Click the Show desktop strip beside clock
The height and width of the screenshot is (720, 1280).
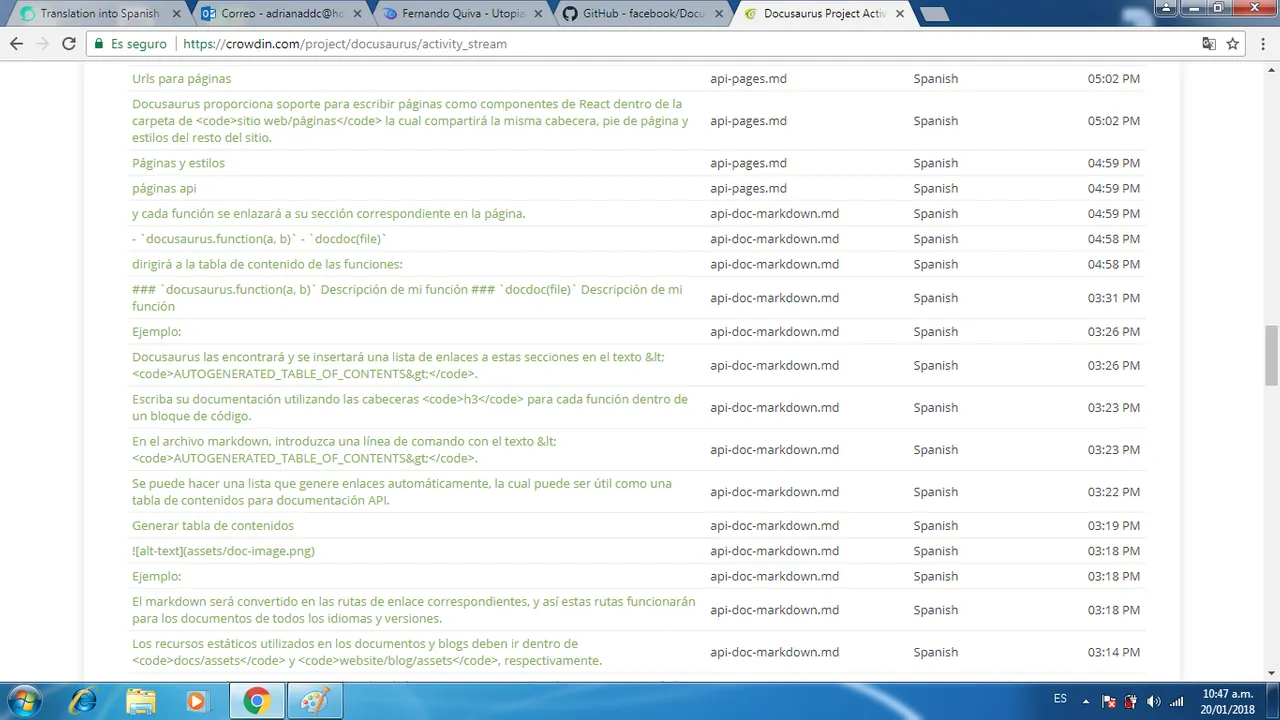coord(1273,701)
